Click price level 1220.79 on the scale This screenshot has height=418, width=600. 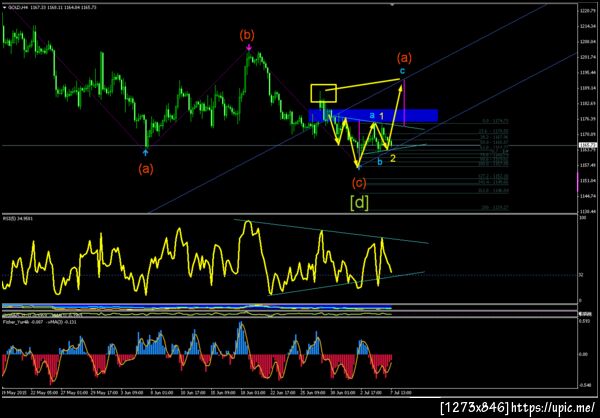pos(587,11)
